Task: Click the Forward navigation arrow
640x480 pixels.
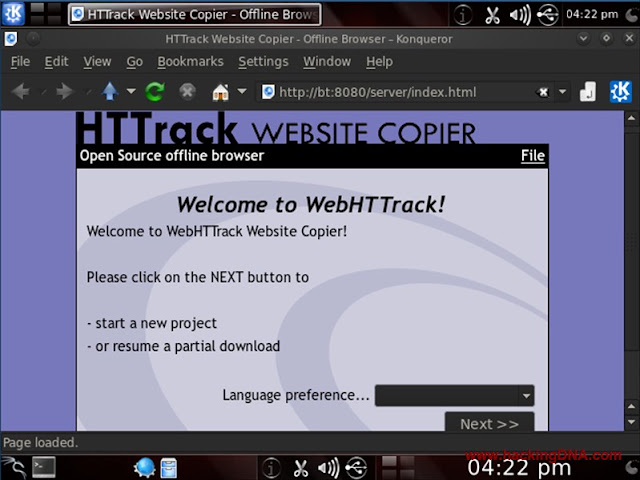Action: coord(64,91)
